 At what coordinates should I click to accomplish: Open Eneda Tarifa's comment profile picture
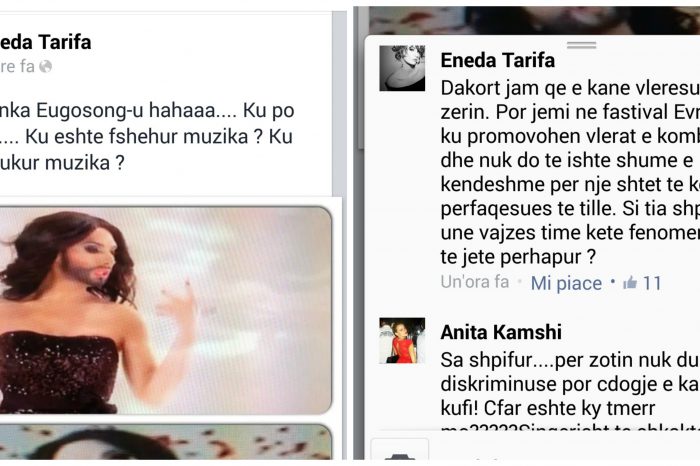(402, 68)
